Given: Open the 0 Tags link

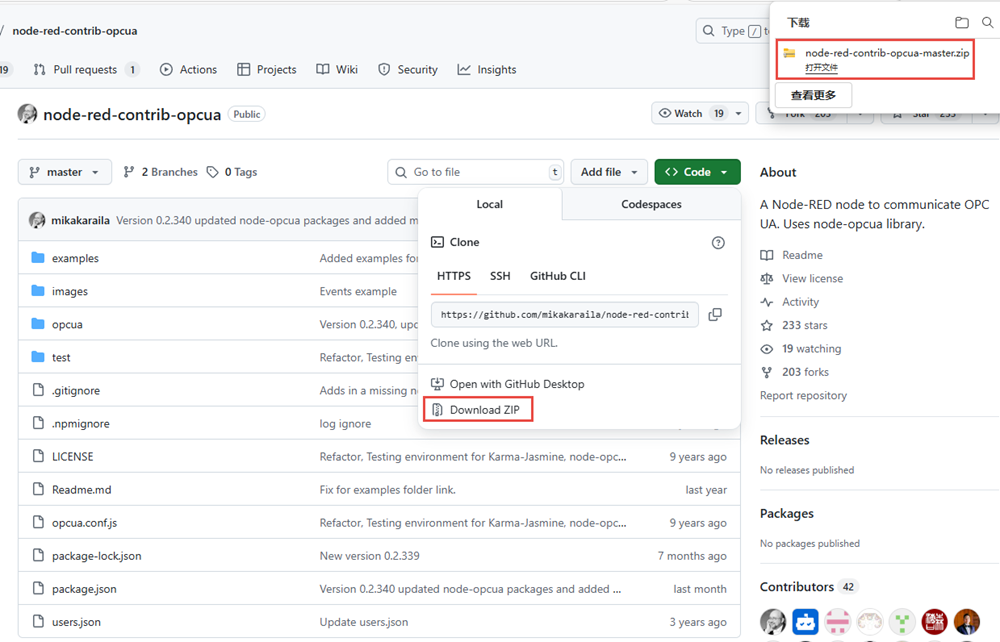Looking at the screenshot, I should 232,172.
